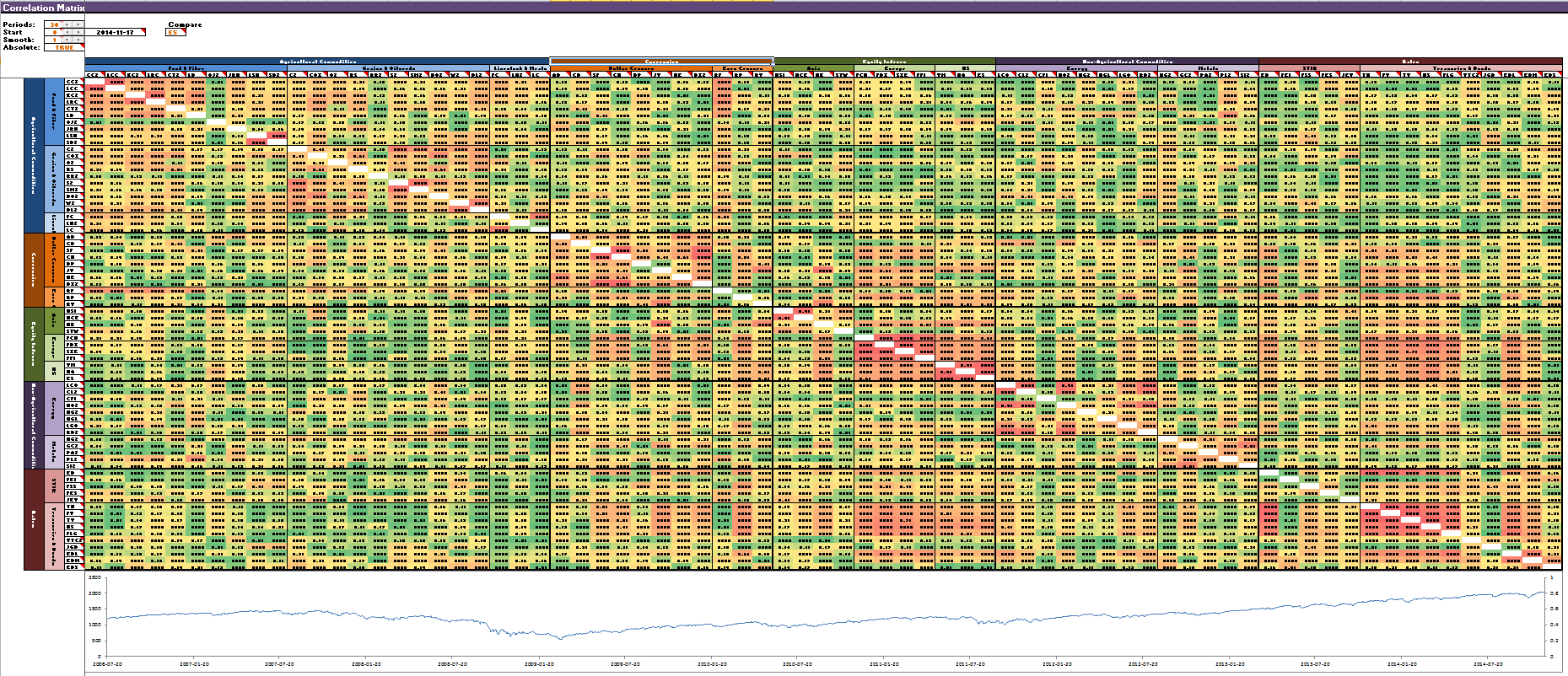Open the Compare ES selection cell

coord(176,32)
